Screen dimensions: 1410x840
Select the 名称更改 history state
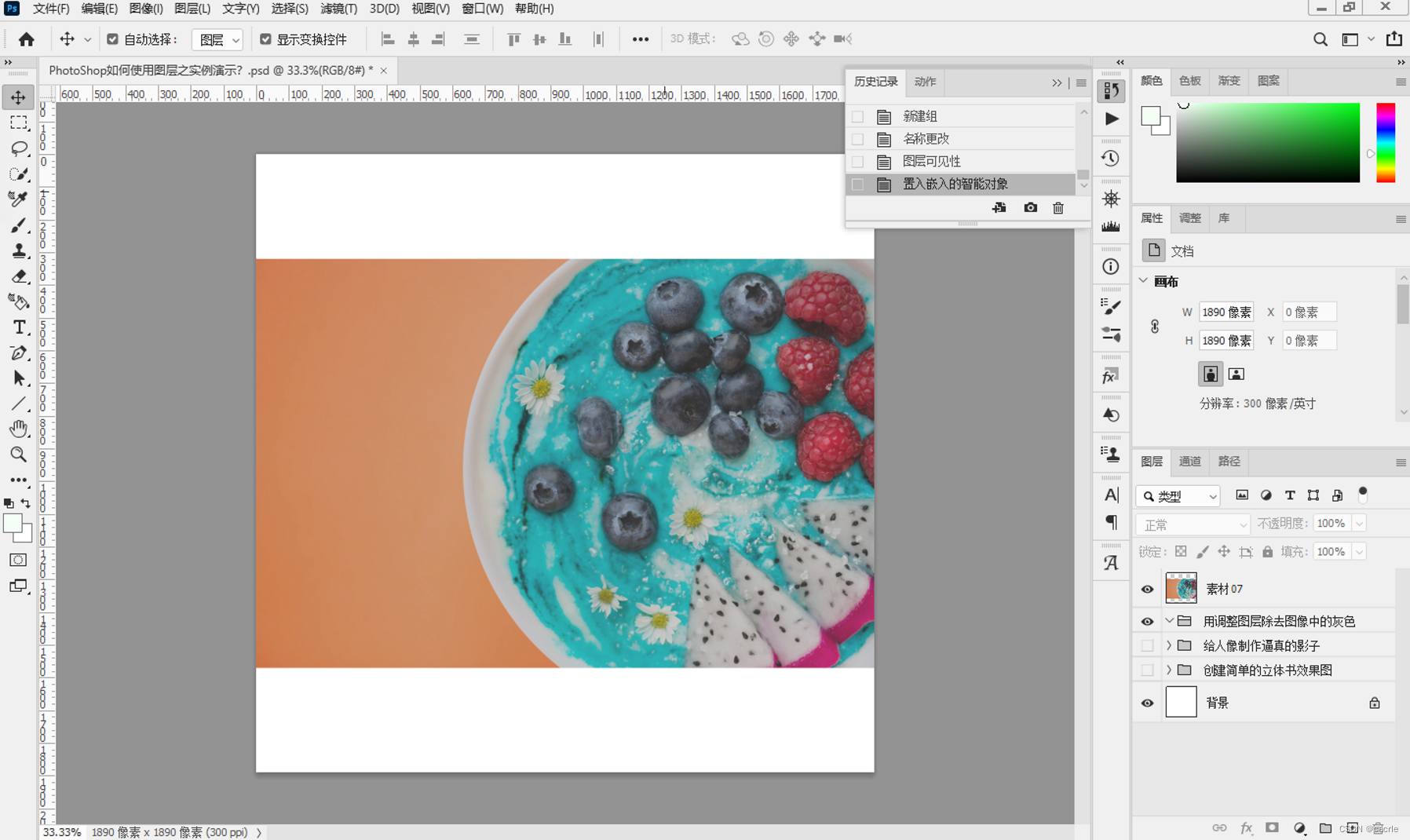click(x=962, y=139)
